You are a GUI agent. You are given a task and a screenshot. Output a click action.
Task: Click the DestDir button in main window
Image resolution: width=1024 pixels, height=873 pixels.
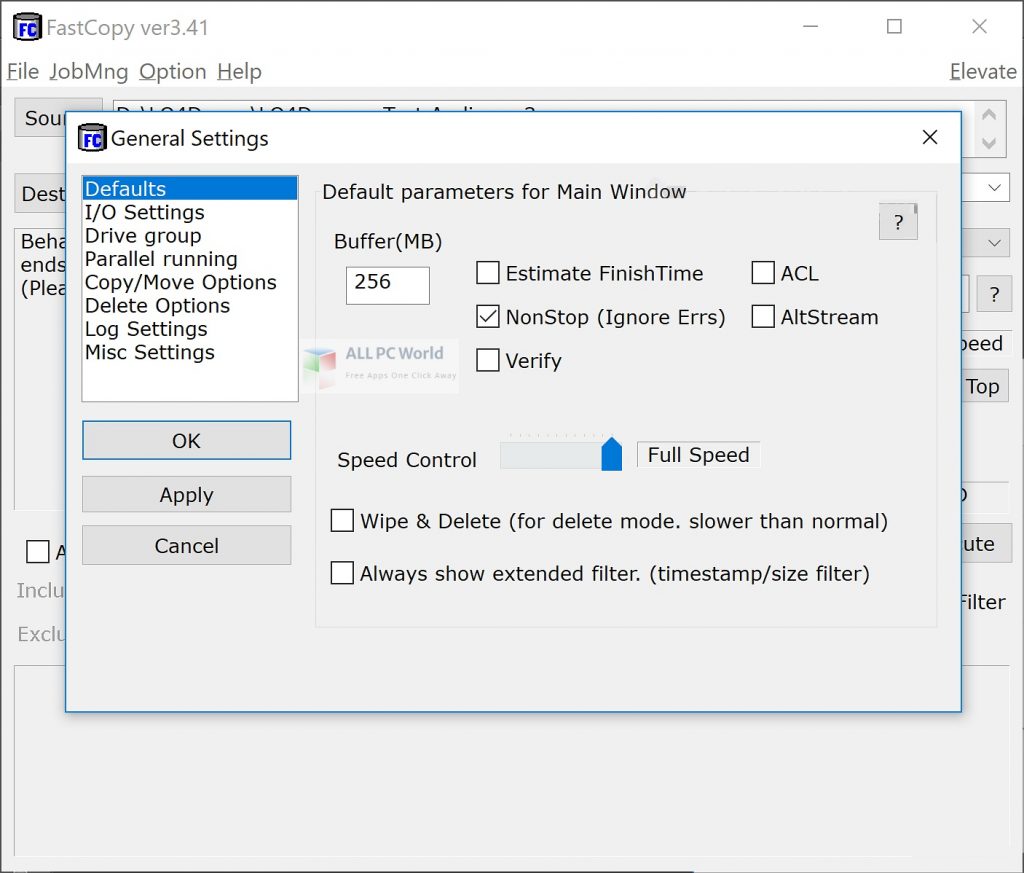click(x=42, y=193)
